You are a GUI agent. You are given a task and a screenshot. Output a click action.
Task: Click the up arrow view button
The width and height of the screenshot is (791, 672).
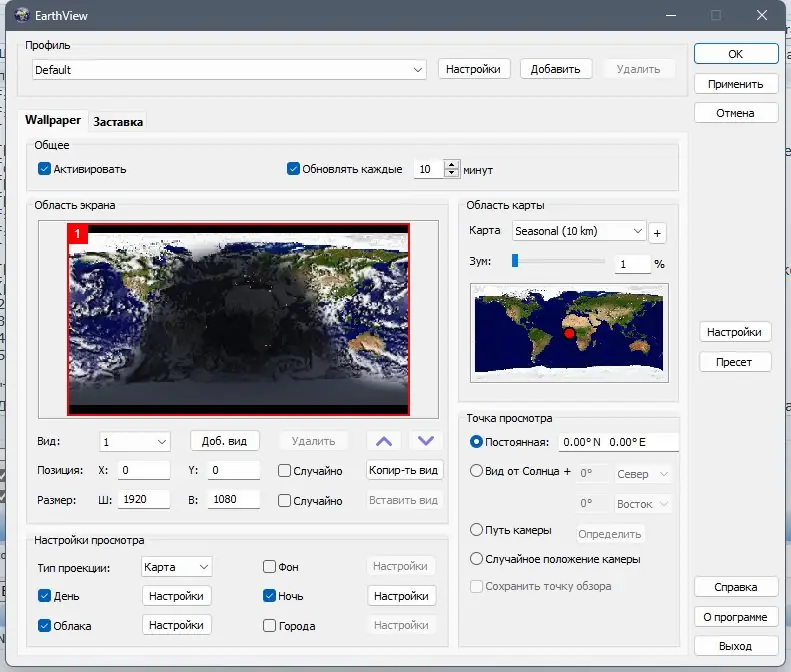(x=386, y=441)
